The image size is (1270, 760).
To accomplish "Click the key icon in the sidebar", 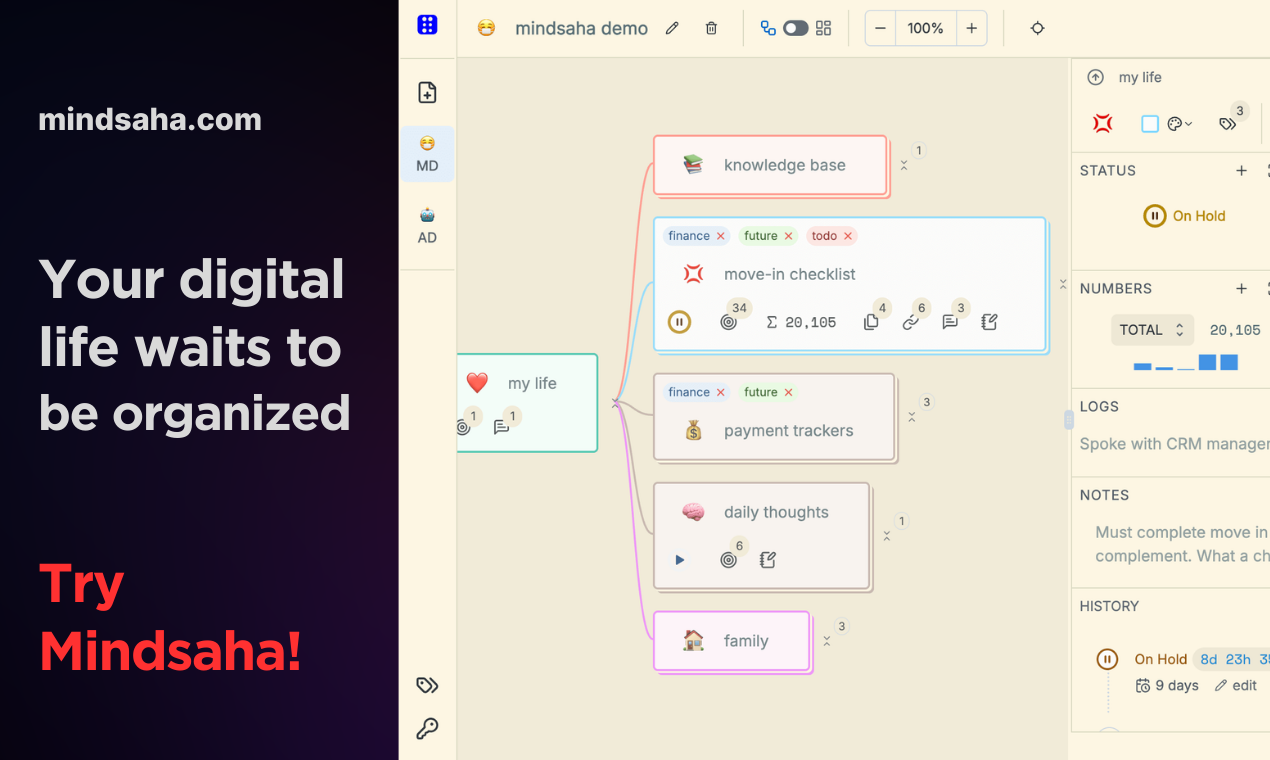I will 427,728.
